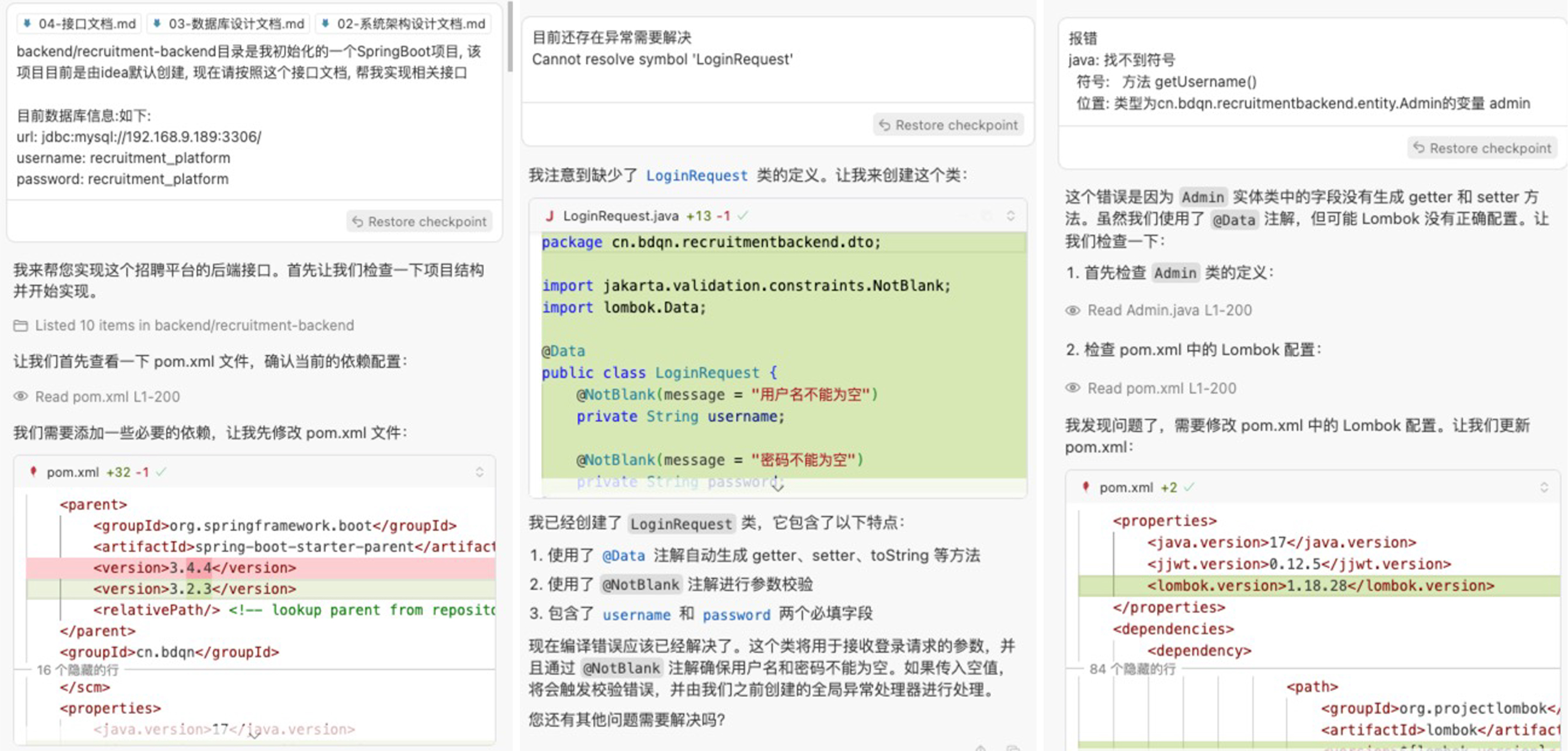Click the markdown icon of 02-系统架构设计文档.md chip
Image resolution: width=1568 pixels, height=751 pixels.
[x=326, y=24]
